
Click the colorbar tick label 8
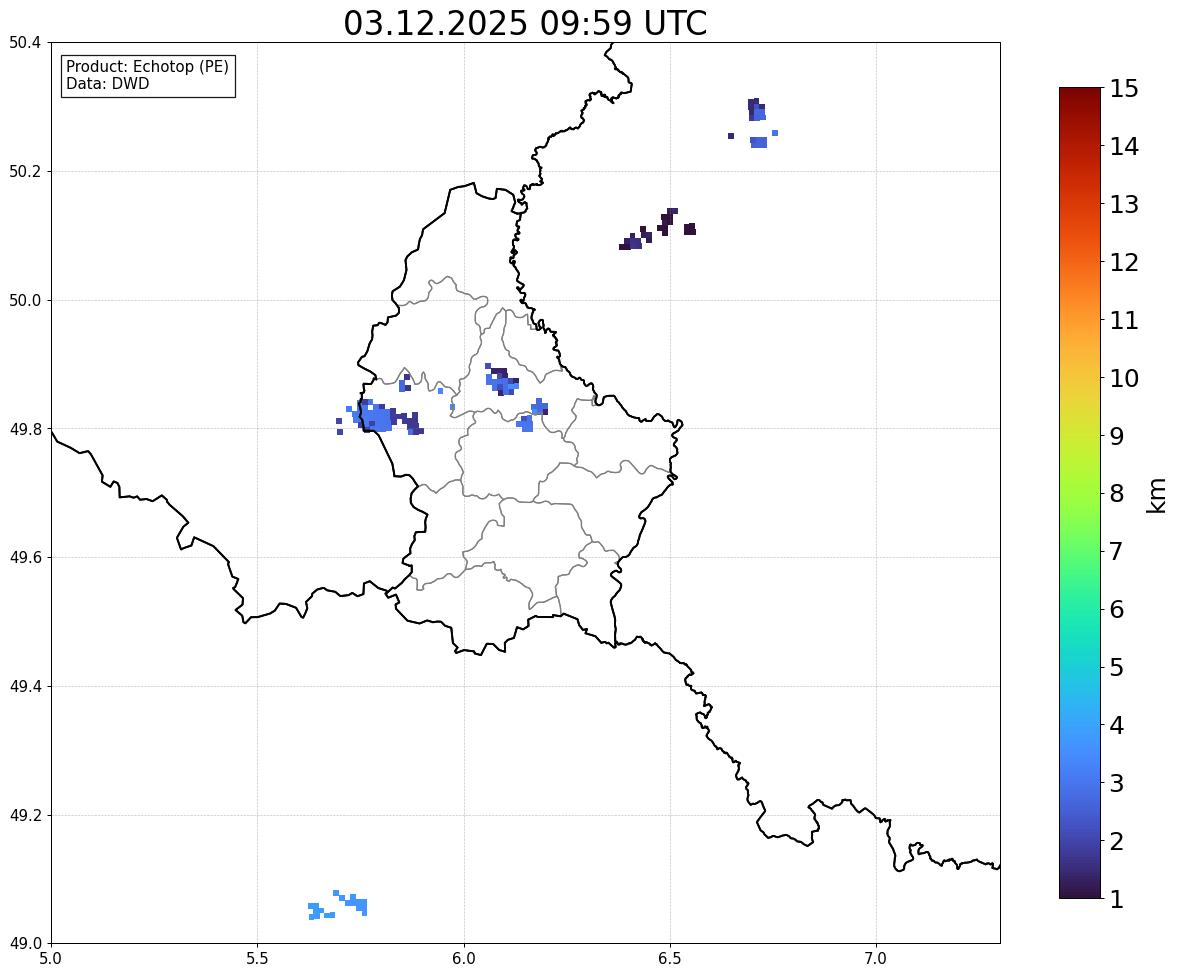point(1116,494)
